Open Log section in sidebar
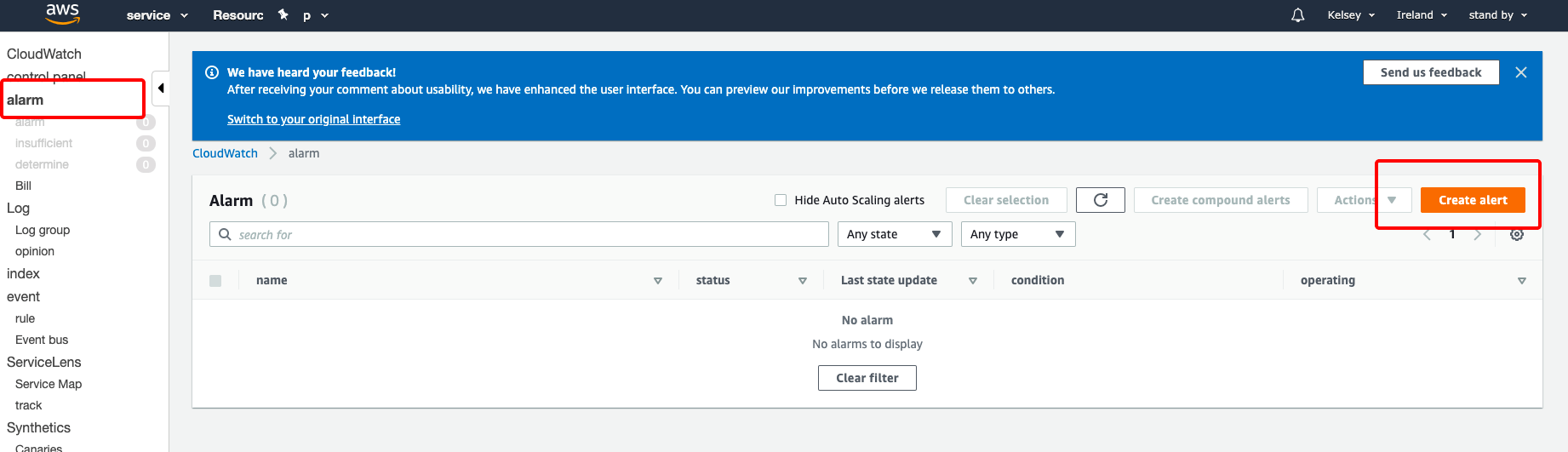This screenshot has width=1568, height=452. pyautogui.click(x=18, y=208)
